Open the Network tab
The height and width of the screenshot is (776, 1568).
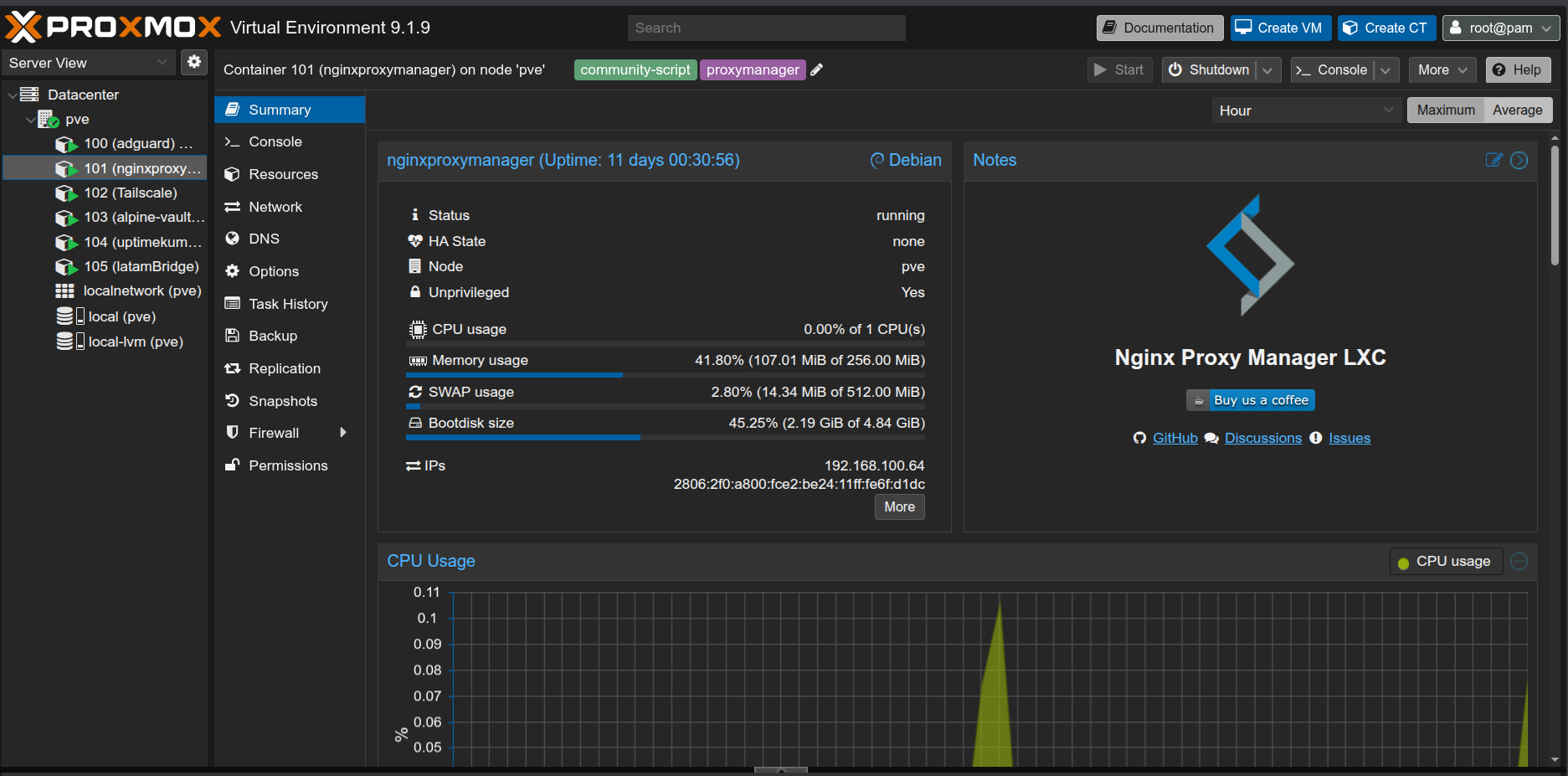click(x=290, y=207)
